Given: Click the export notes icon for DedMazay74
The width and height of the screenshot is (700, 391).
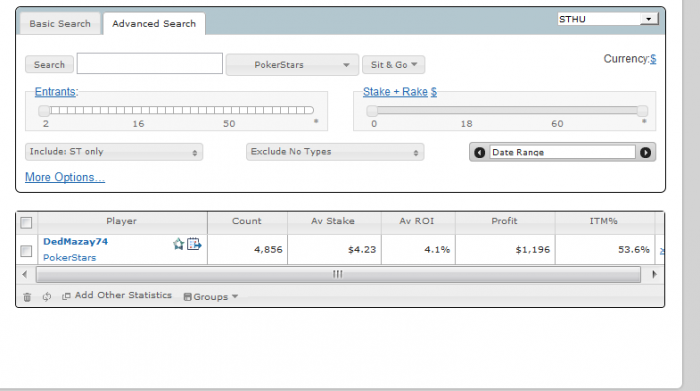Looking at the screenshot, I should click(x=194, y=244).
